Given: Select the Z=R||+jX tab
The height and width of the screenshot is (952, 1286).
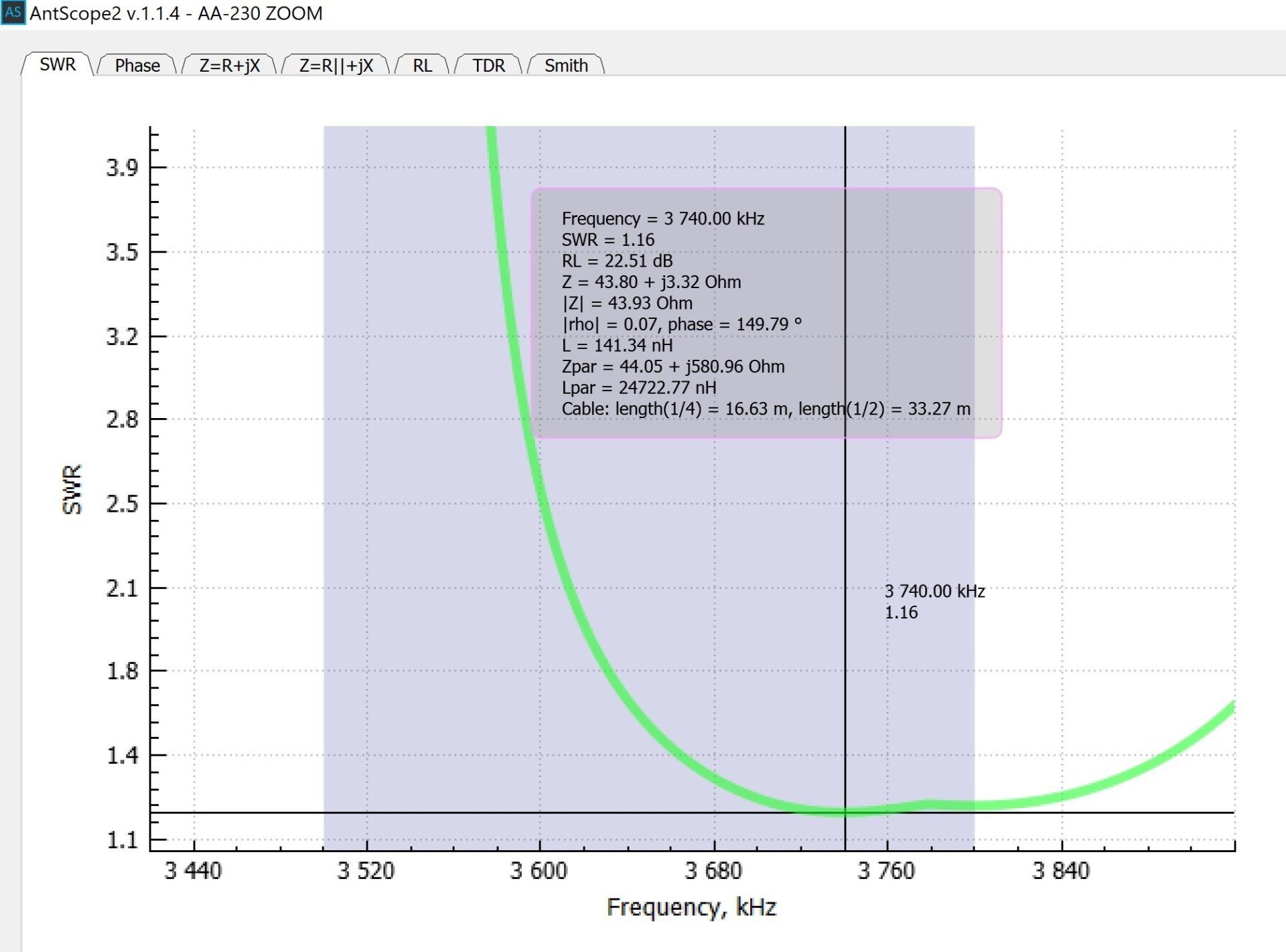Looking at the screenshot, I should click(336, 66).
